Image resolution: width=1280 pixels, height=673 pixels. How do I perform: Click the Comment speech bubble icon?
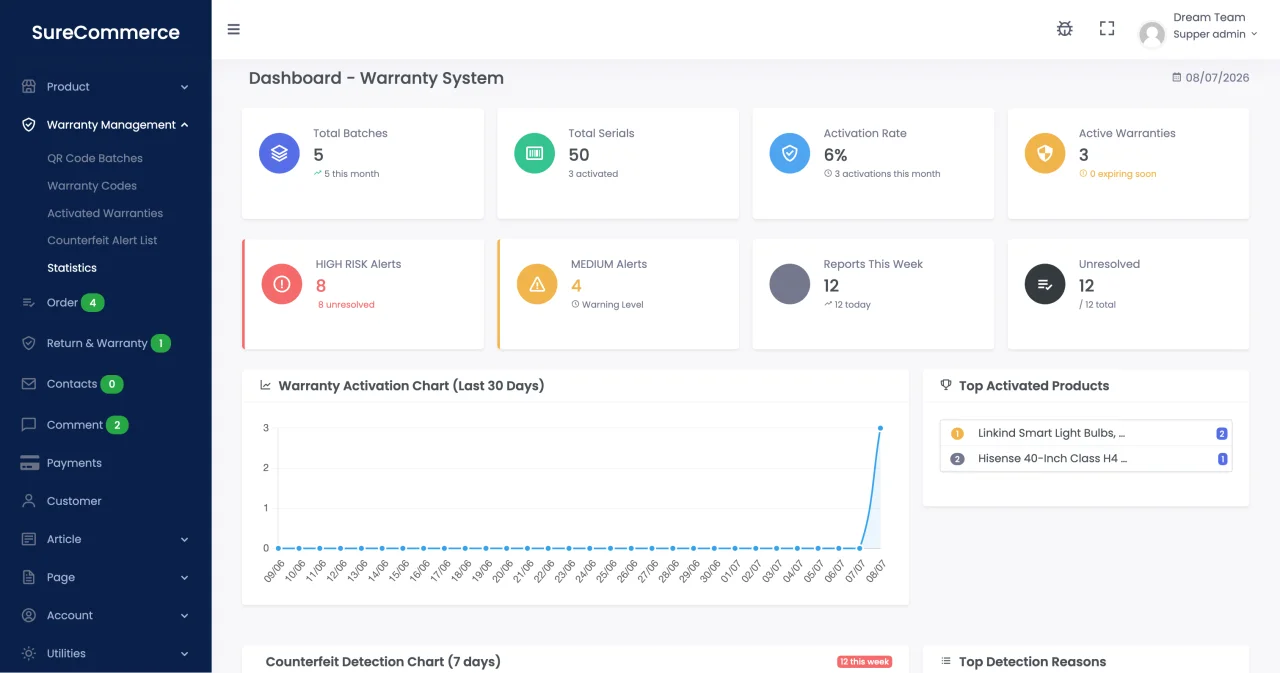pyautogui.click(x=29, y=425)
